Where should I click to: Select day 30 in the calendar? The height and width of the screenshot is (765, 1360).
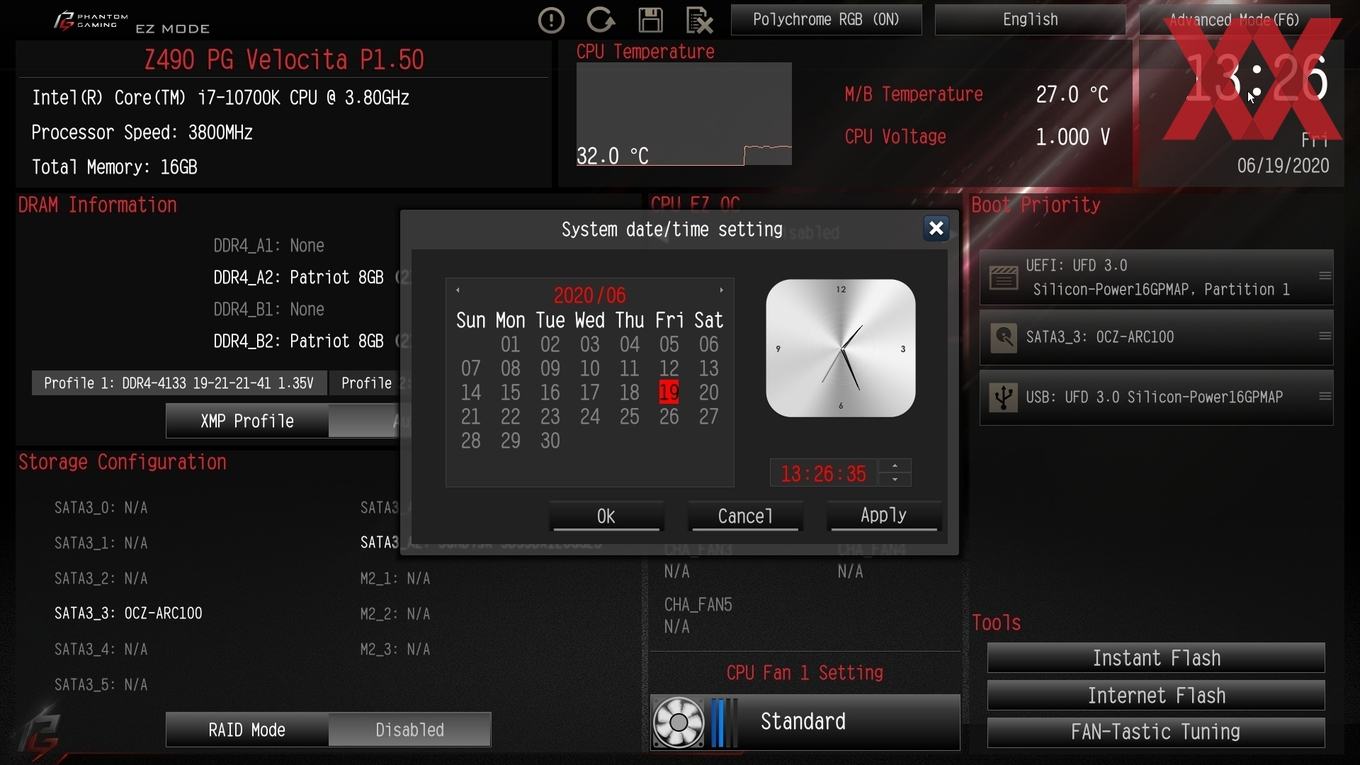pos(550,440)
